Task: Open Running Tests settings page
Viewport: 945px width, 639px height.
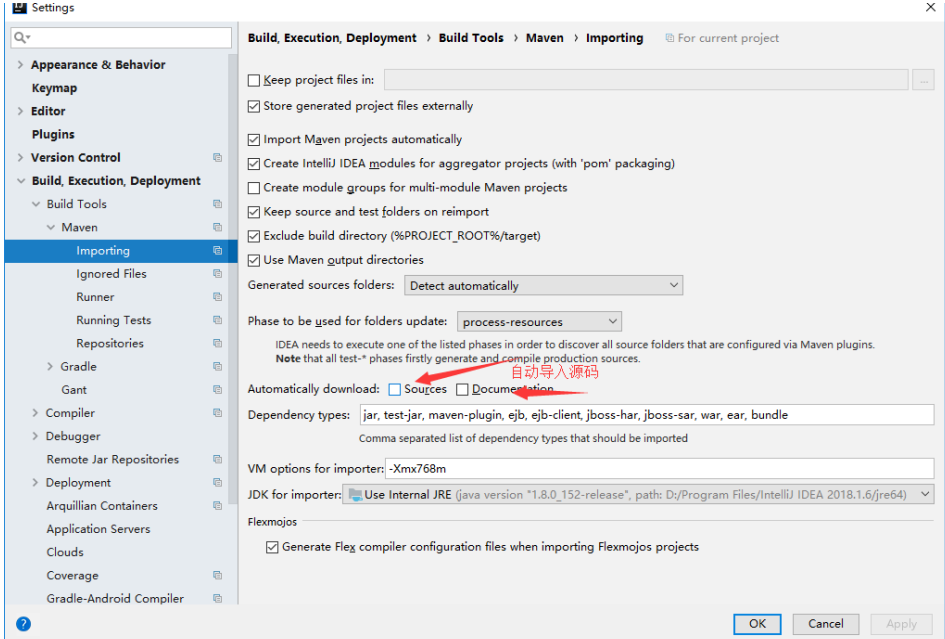Action: (114, 320)
